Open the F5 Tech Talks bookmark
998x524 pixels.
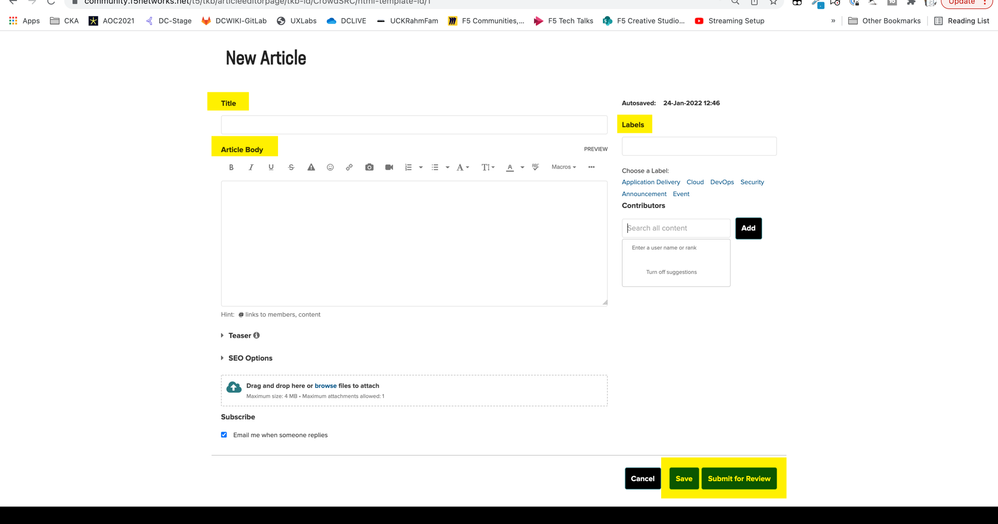563,21
